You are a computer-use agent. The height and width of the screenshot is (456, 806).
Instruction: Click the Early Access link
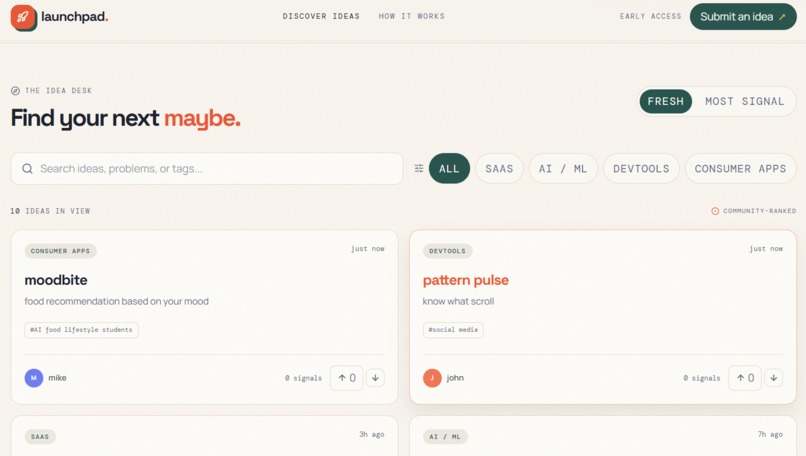point(650,16)
